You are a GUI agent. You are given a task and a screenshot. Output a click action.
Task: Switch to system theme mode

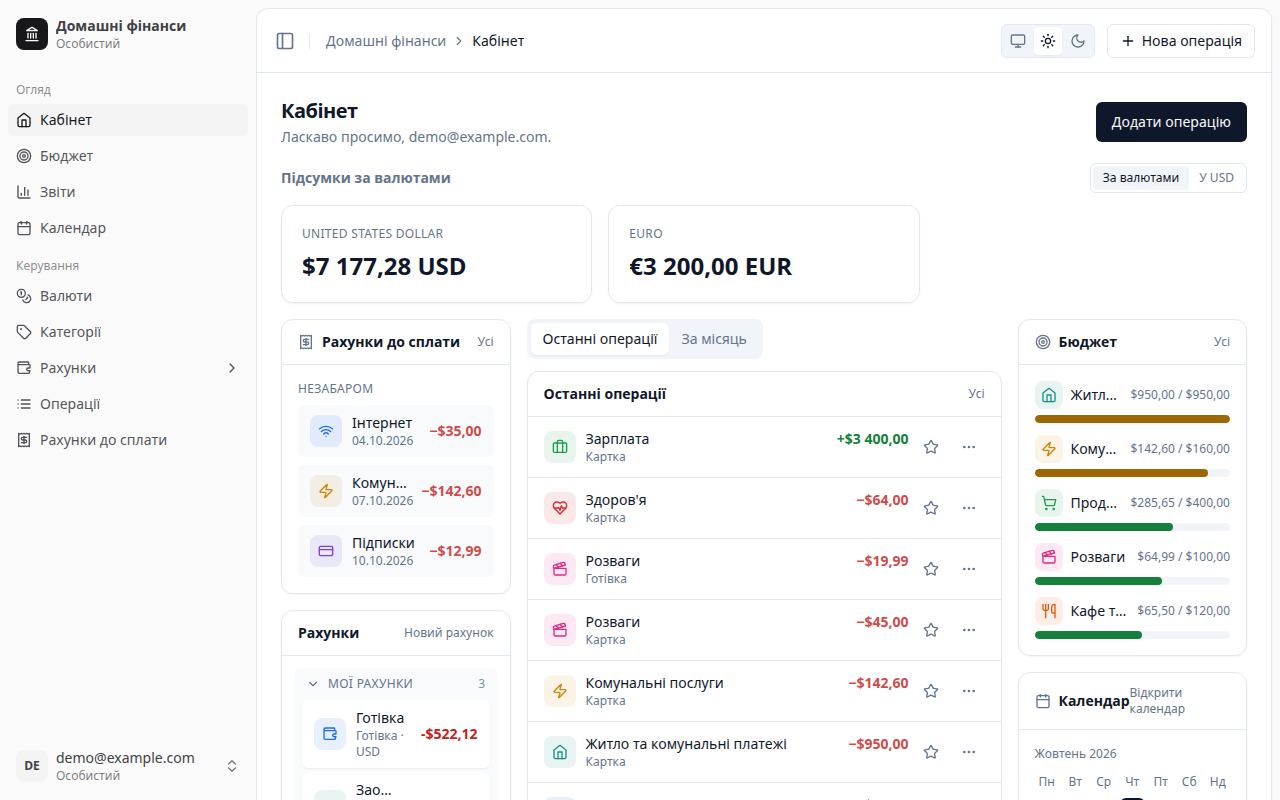point(1018,41)
